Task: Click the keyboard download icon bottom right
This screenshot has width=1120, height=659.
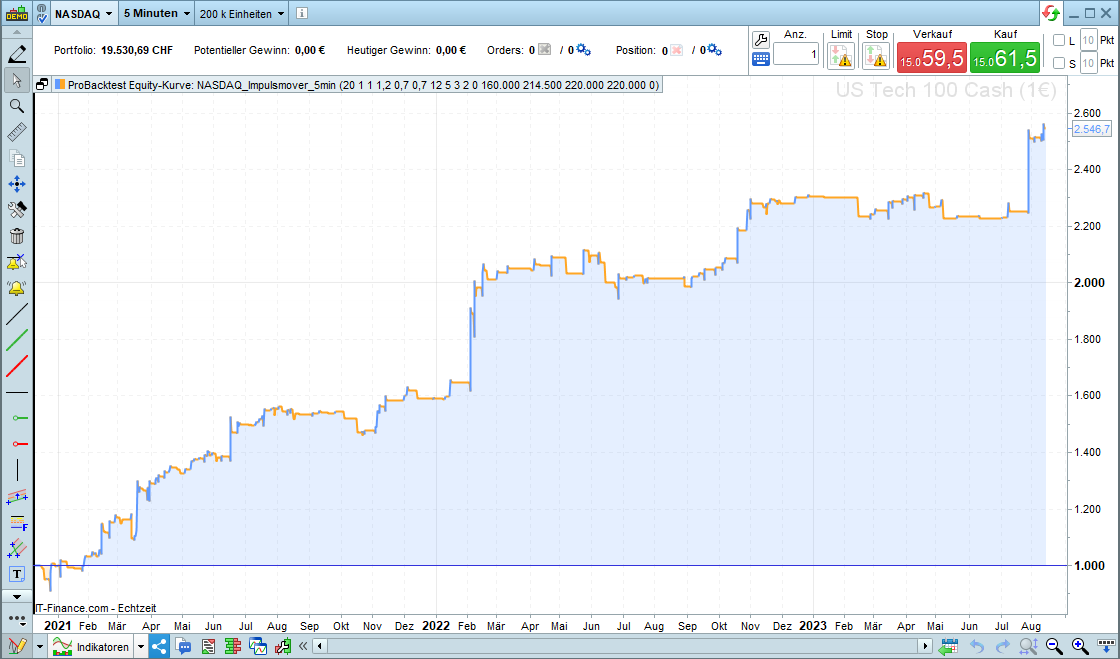Action: click(1106, 647)
